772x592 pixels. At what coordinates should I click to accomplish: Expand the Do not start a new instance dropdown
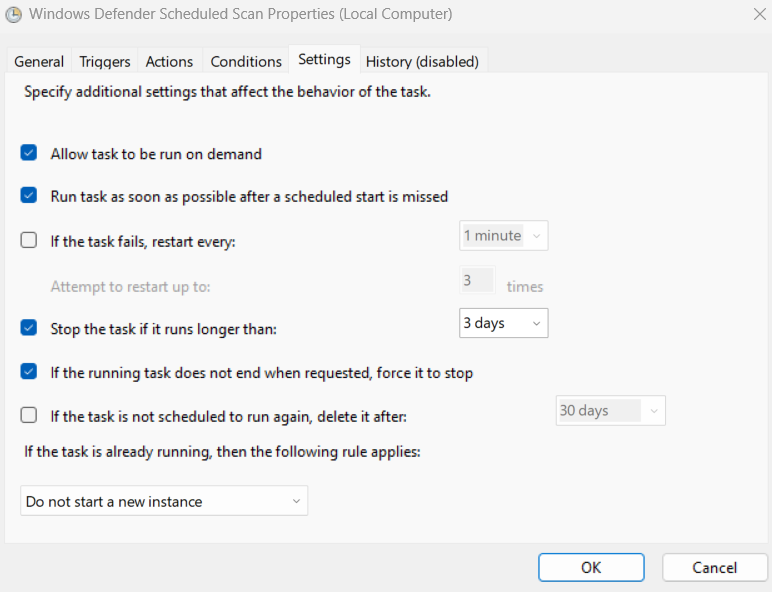point(164,501)
